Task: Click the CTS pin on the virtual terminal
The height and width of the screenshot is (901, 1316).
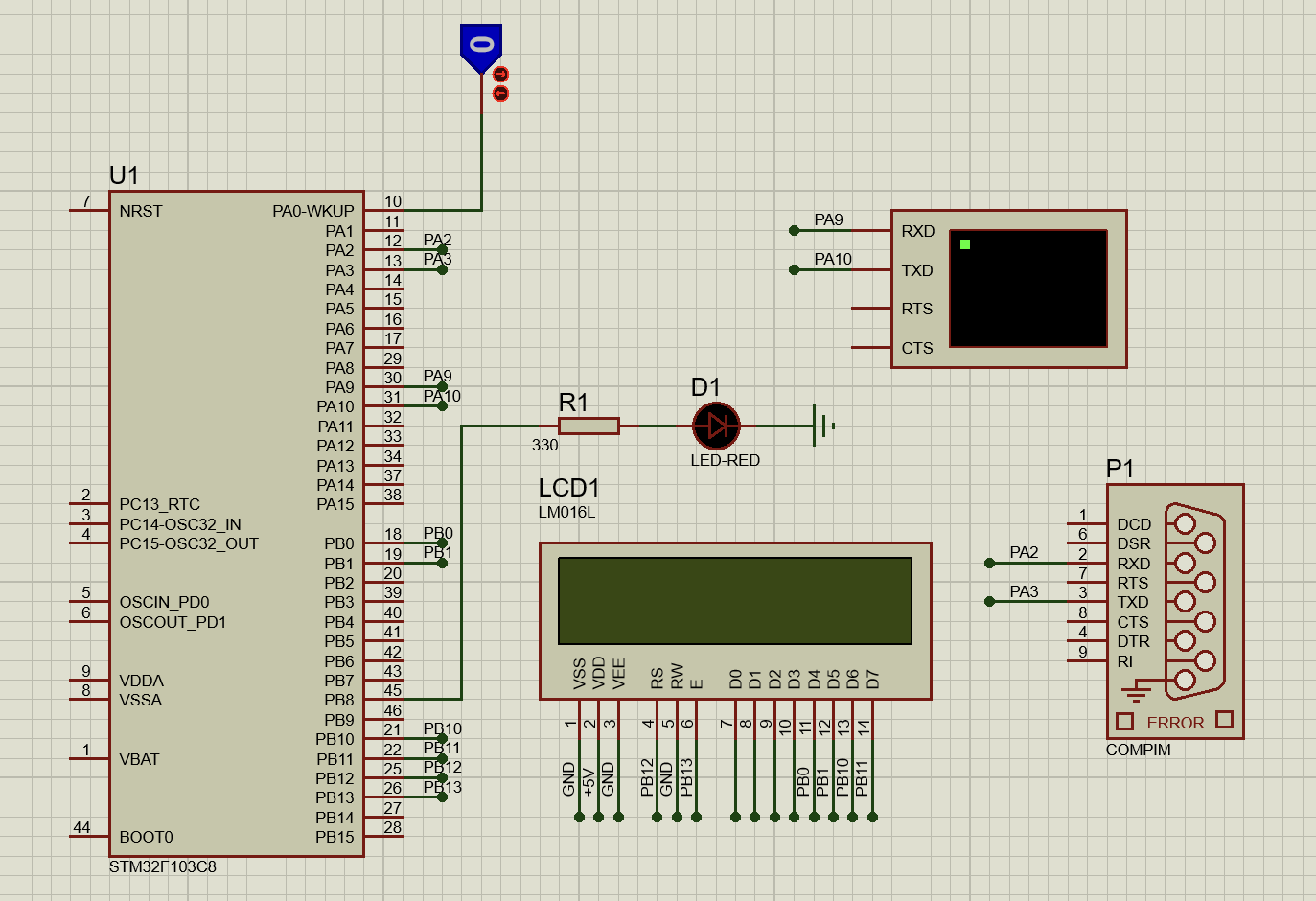Action: pos(917,348)
